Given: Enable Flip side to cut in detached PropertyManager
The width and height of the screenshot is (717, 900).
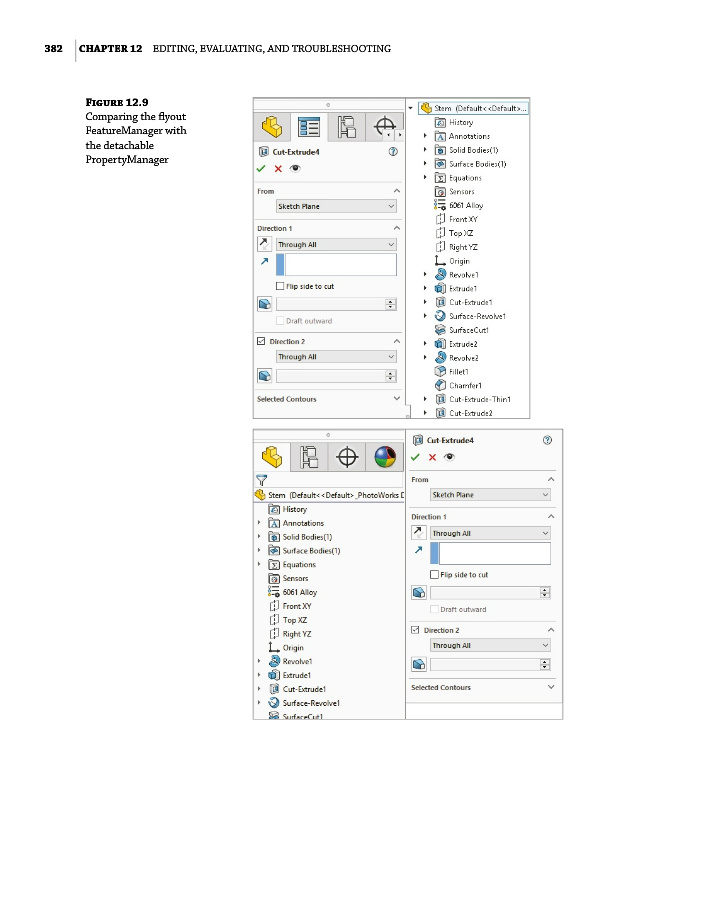Looking at the screenshot, I should (x=434, y=575).
